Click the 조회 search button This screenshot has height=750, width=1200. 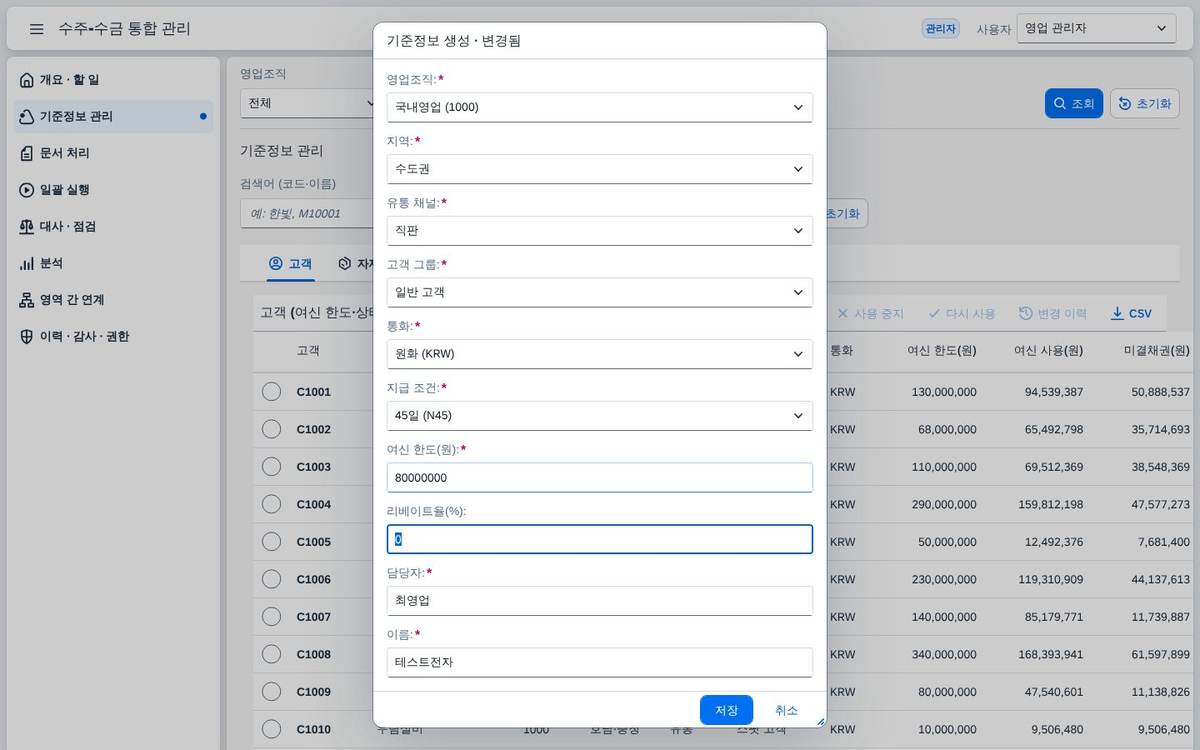(1074, 104)
